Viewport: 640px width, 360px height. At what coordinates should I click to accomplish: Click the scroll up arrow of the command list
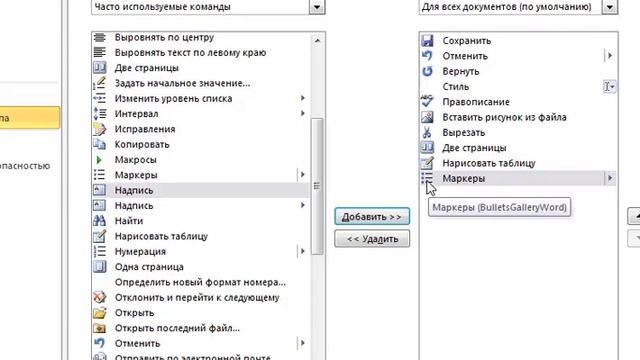(x=317, y=40)
